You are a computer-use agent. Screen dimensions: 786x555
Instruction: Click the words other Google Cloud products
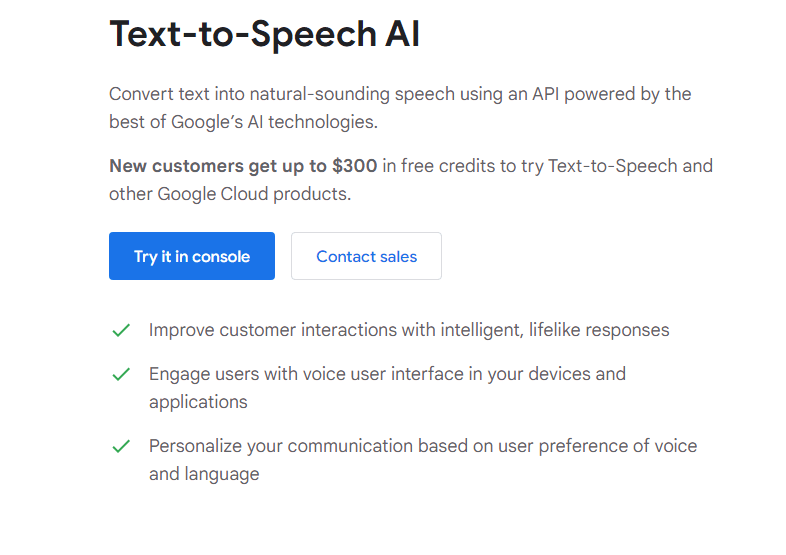tap(230, 194)
